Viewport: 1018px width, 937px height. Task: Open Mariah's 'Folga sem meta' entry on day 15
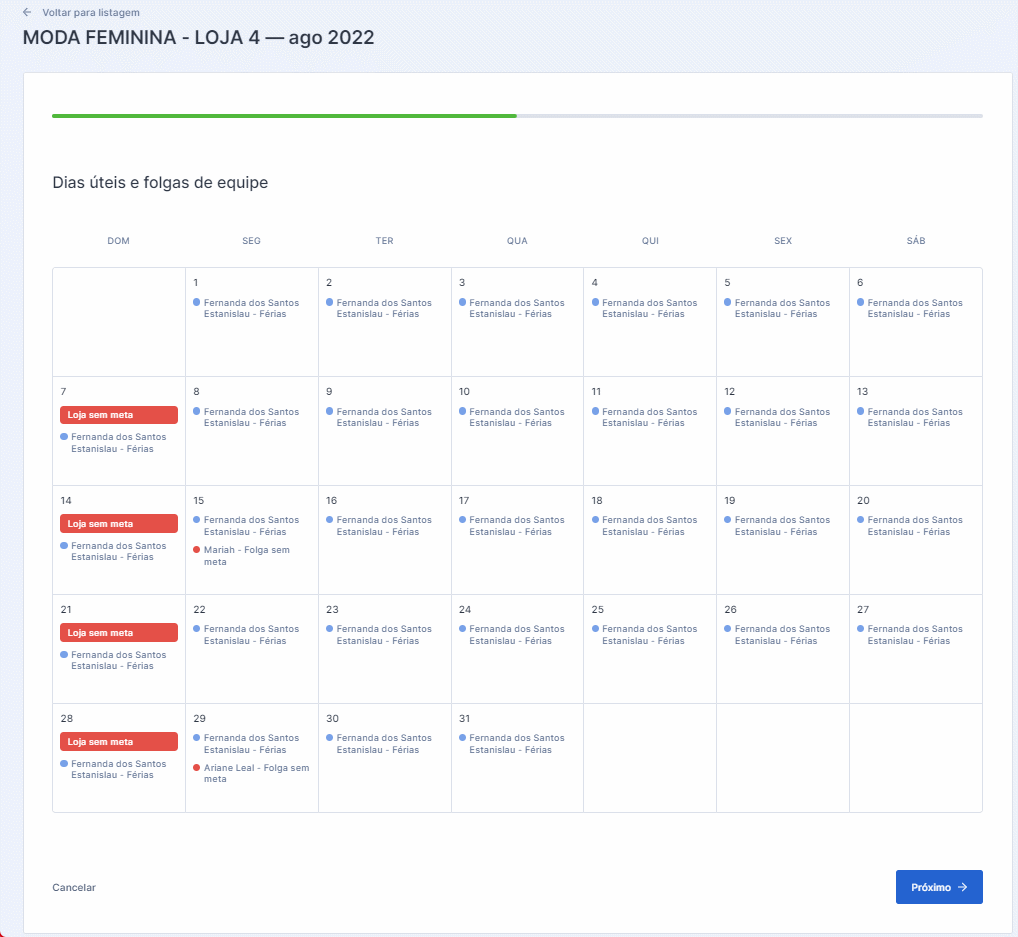(x=246, y=556)
